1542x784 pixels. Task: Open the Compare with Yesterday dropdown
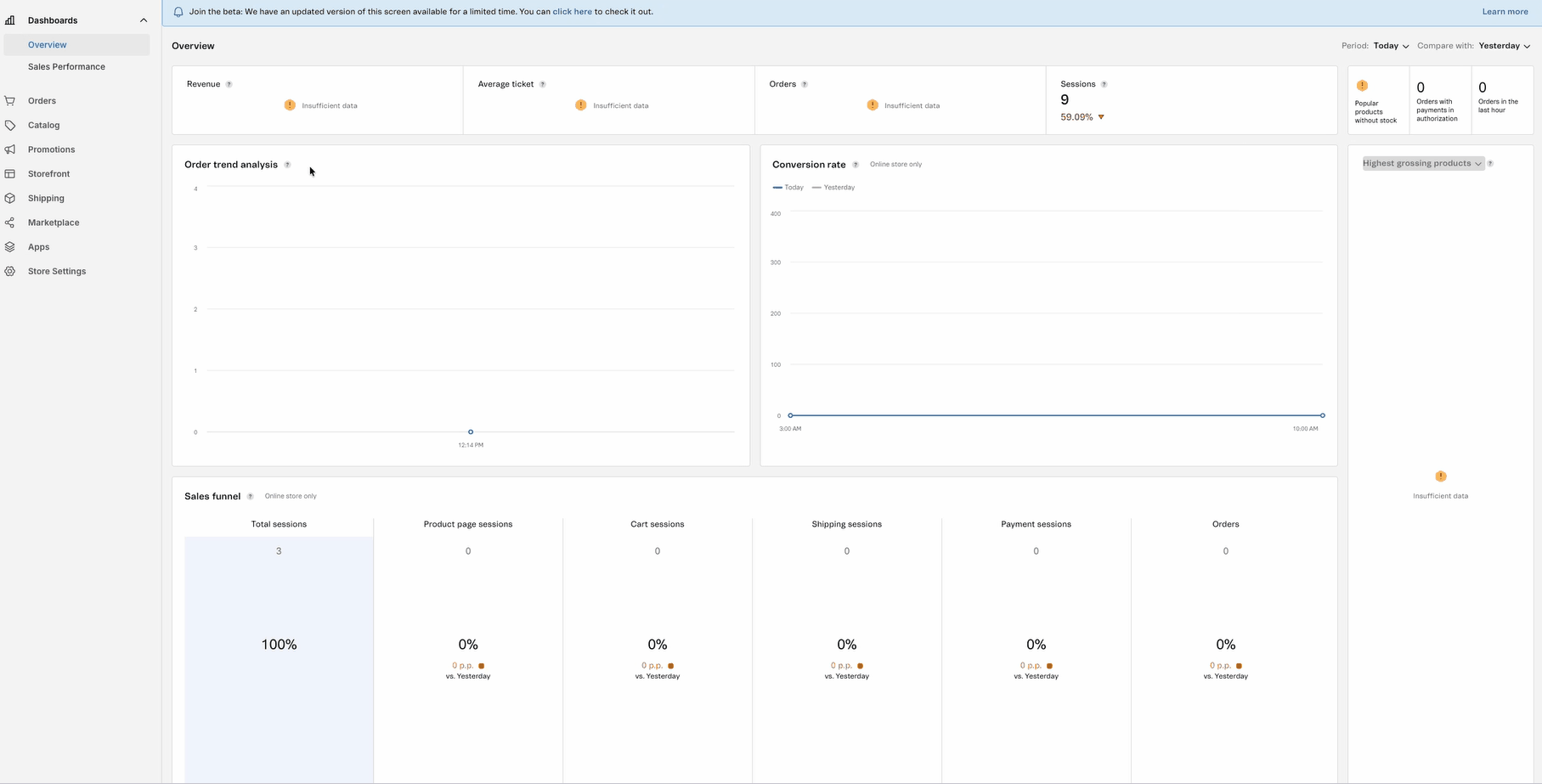point(1504,46)
